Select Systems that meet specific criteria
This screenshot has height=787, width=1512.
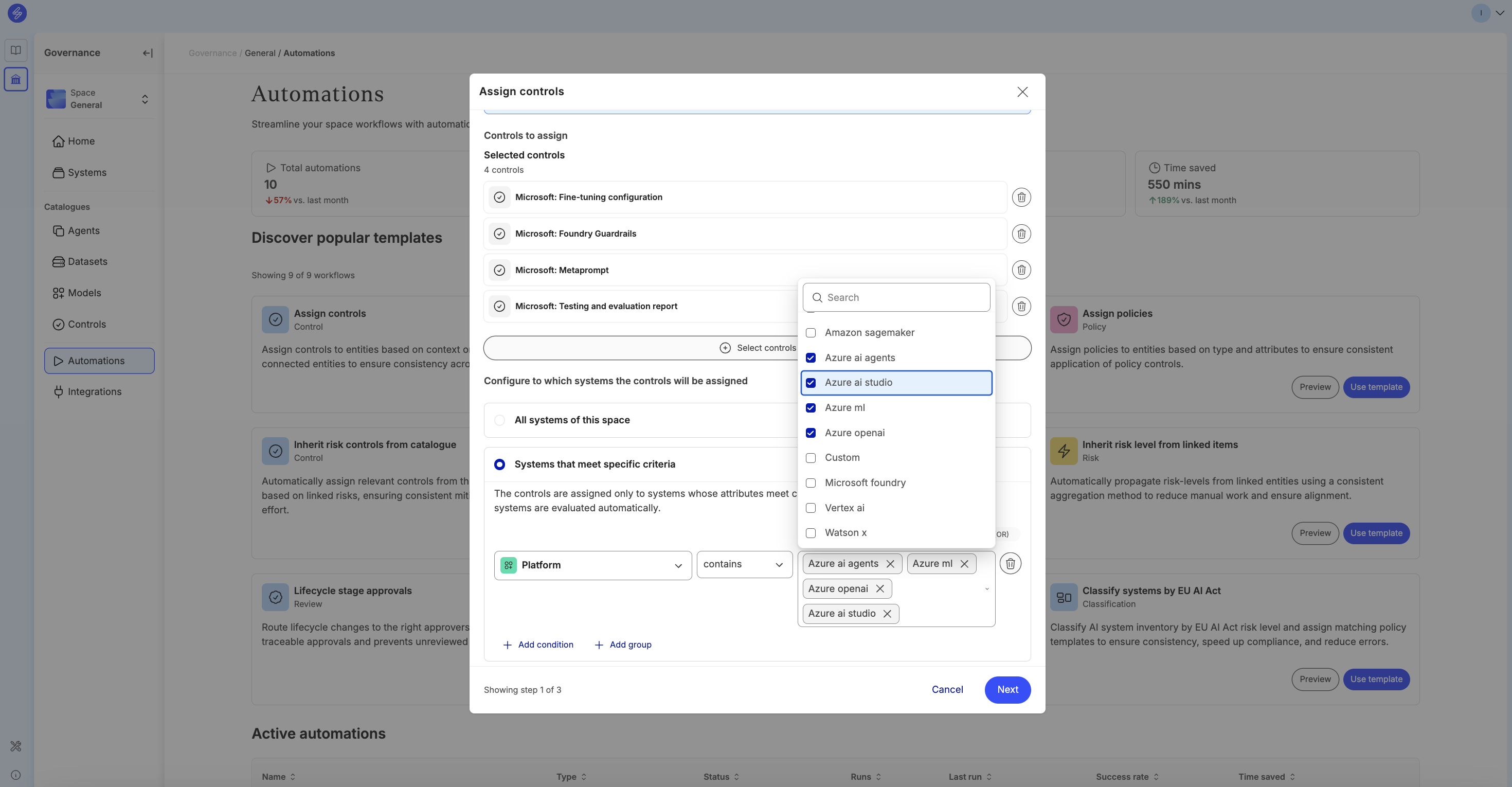click(499, 465)
